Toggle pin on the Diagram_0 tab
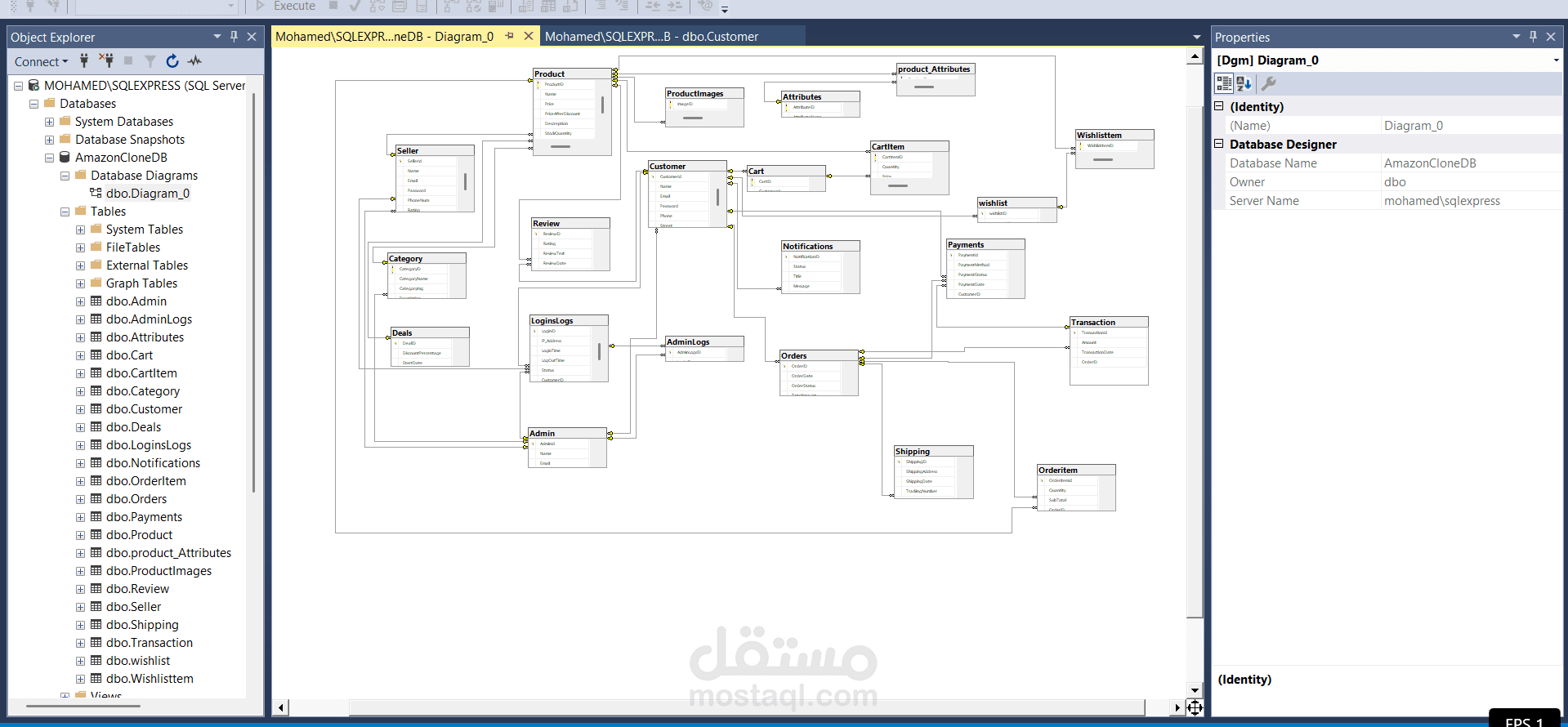Image resolution: width=1568 pixels, height=727 pixels. pos(510,36)
